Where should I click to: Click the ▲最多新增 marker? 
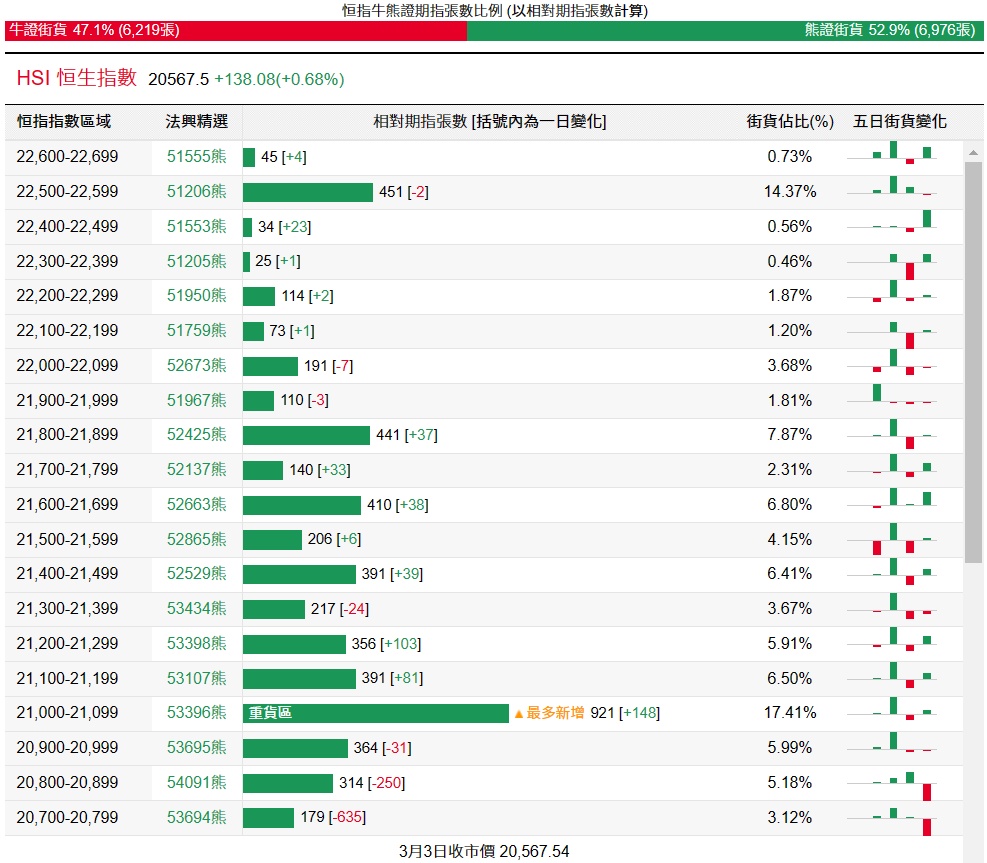tap(548, 713)
